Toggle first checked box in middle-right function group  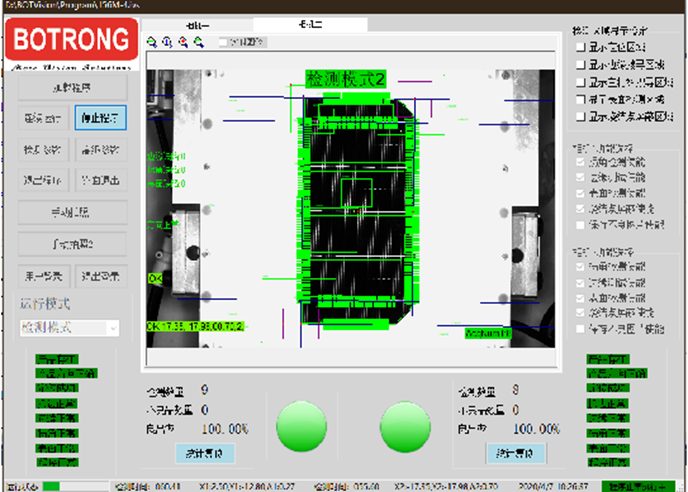pyautogui.click(x=580, y=162)
